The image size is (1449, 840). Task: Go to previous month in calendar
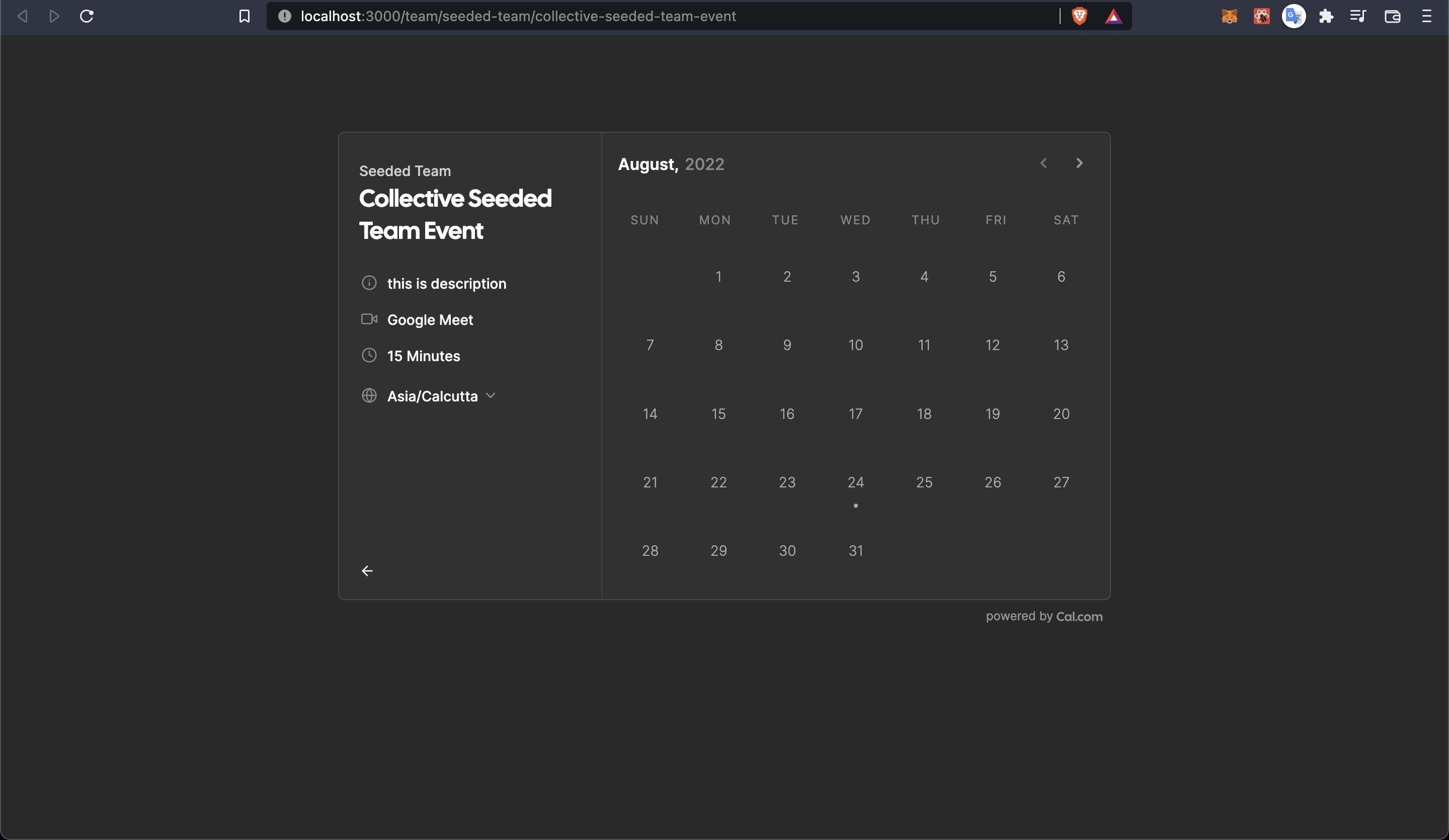coord(1043,163)
